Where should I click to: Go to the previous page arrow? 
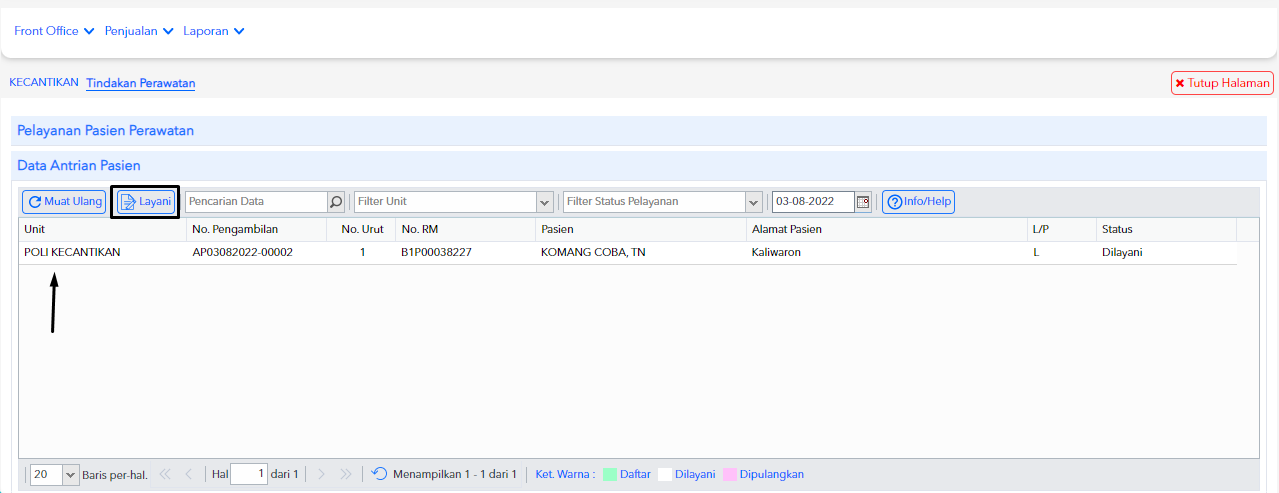(x=189, y=474)
